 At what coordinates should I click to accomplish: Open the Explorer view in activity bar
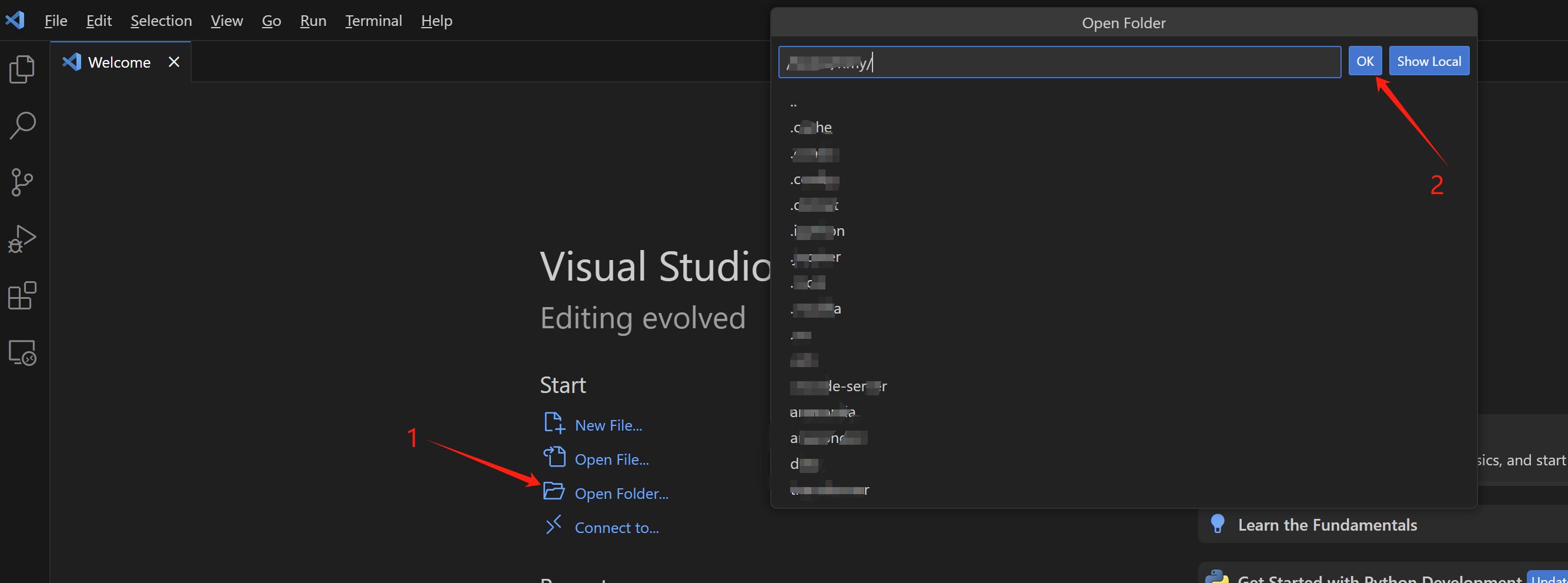click(22, 69)
